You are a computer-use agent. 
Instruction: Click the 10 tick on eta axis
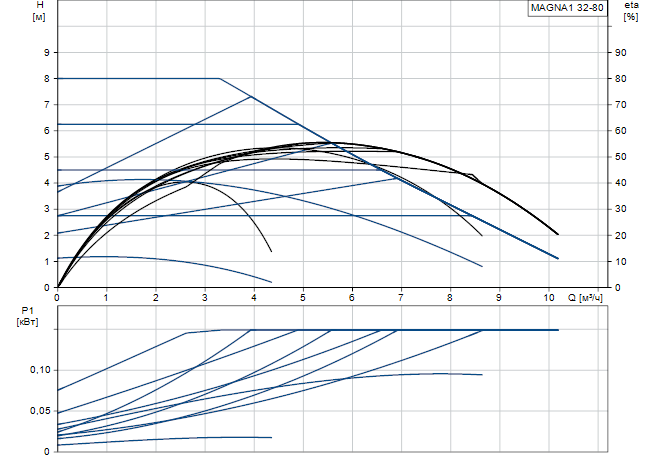[620, 262]
